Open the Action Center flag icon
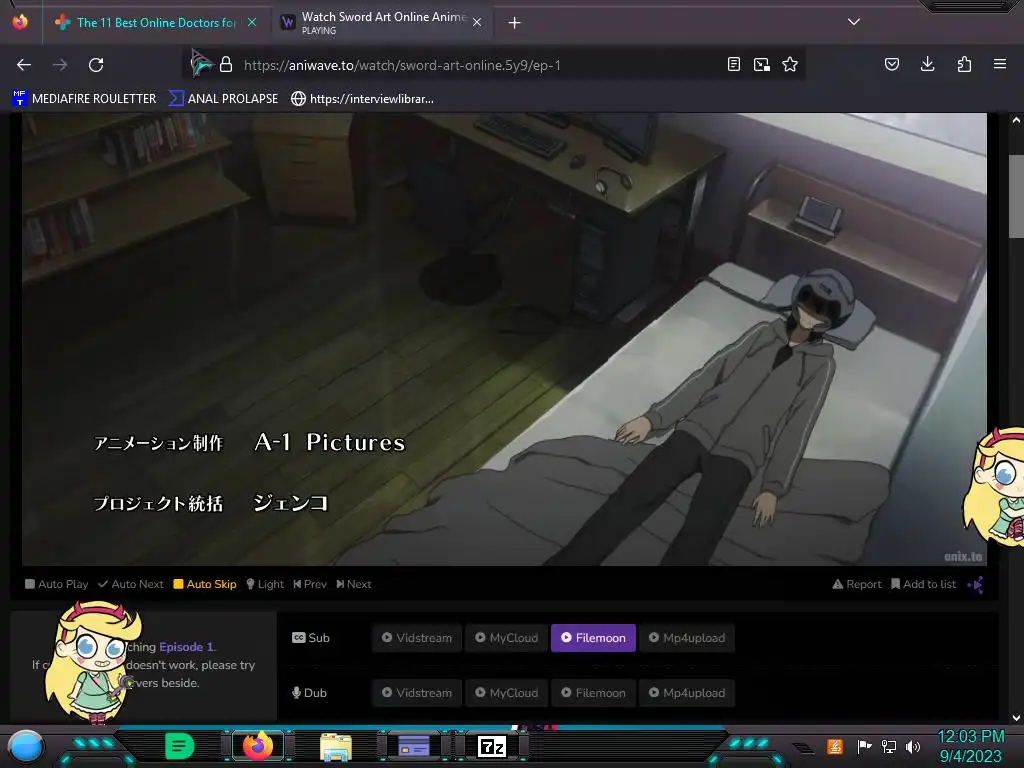 click(863, 746)
